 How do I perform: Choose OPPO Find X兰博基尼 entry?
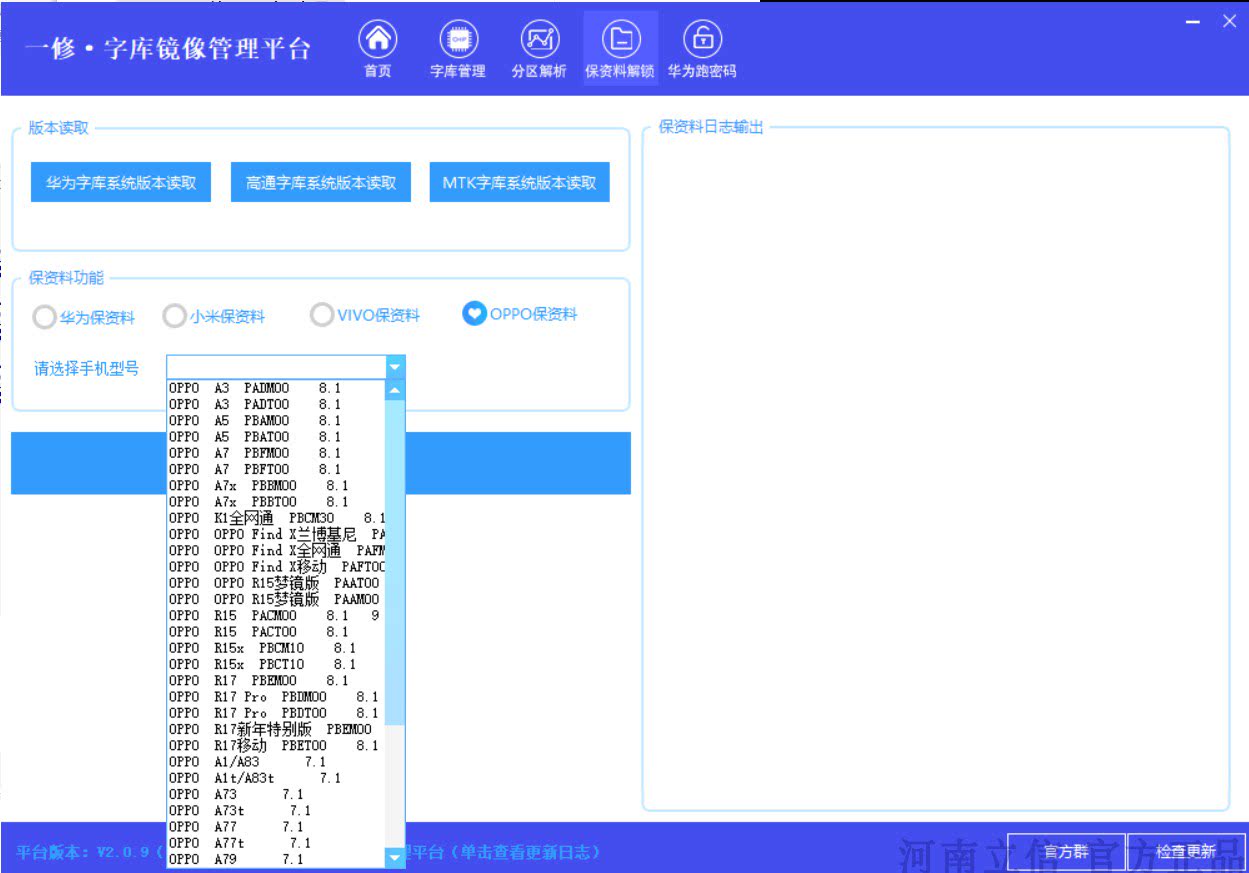276,534
